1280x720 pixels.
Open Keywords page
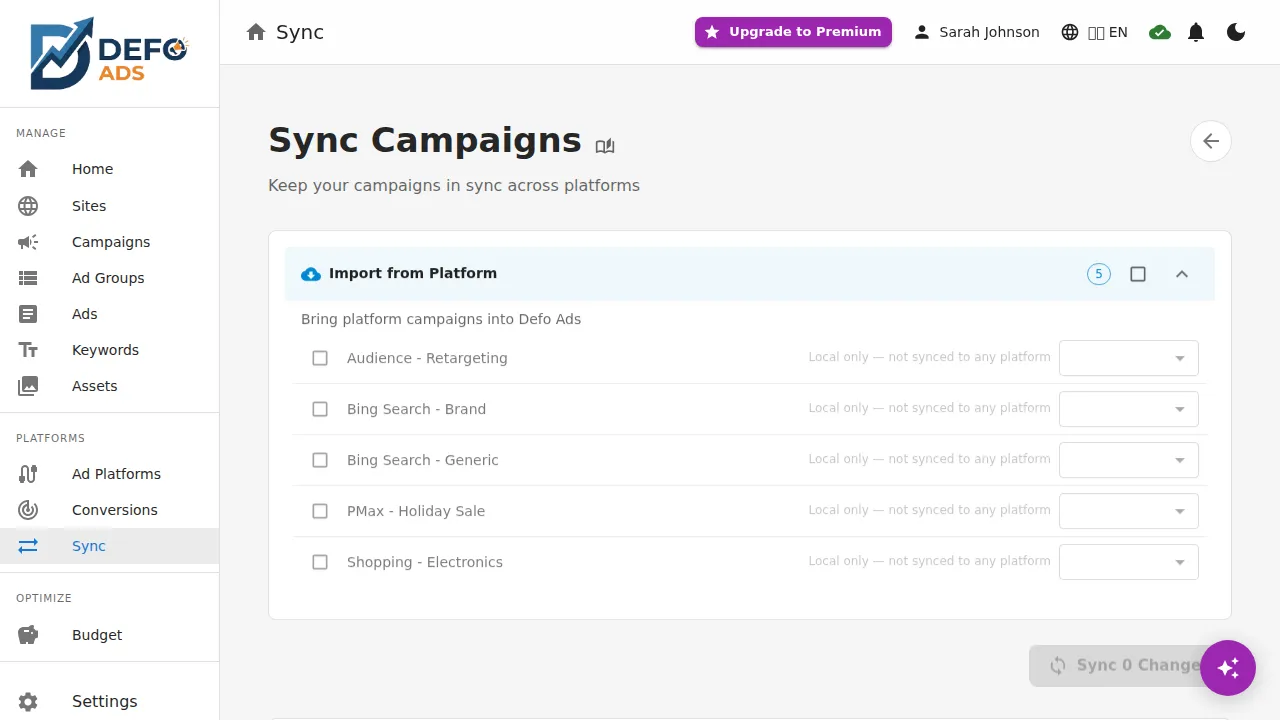[110, 350]
